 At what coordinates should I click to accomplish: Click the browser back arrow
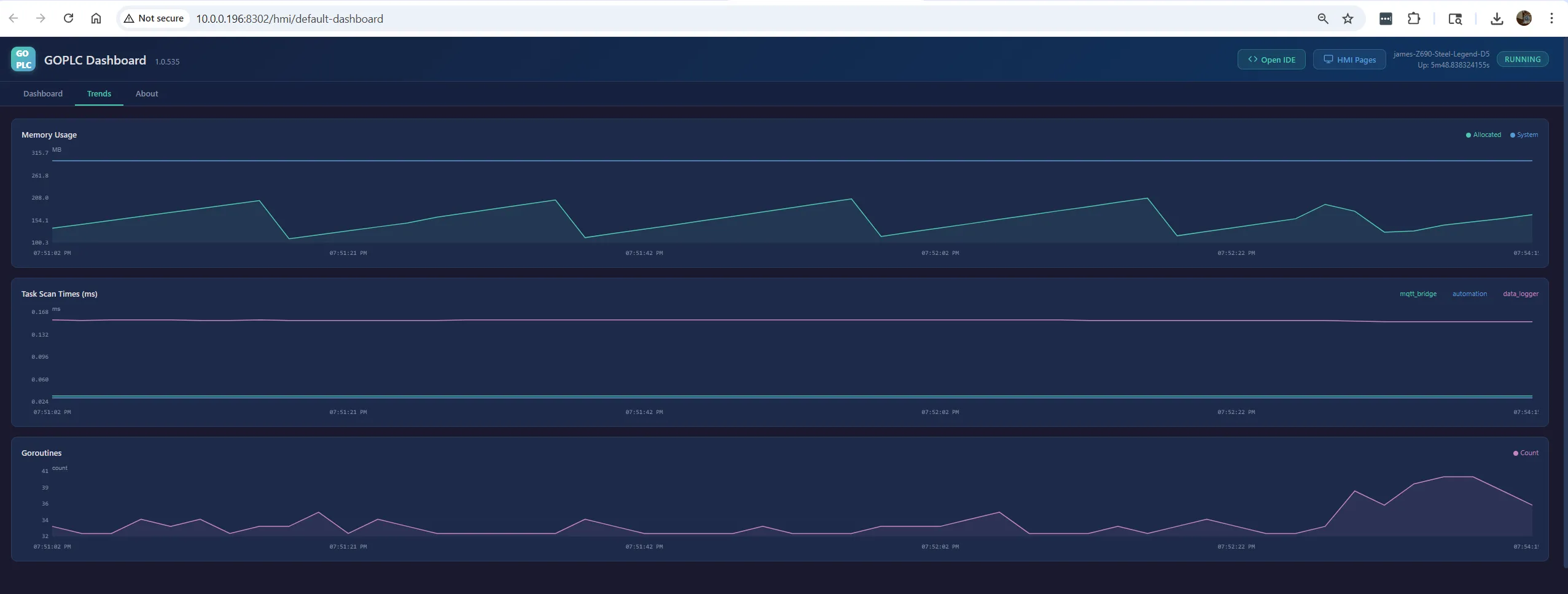(14, 18)
